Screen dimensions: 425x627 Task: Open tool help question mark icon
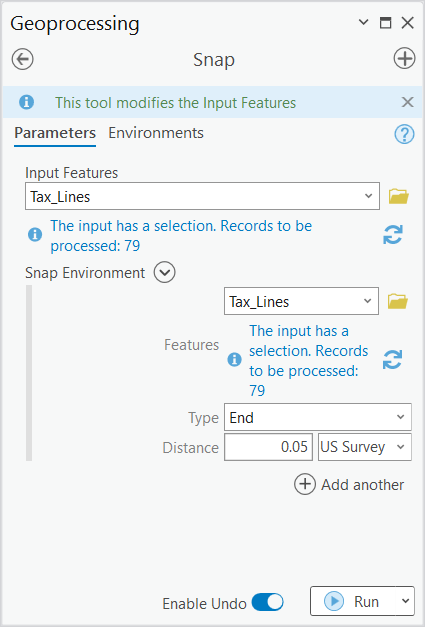[404, 134]
